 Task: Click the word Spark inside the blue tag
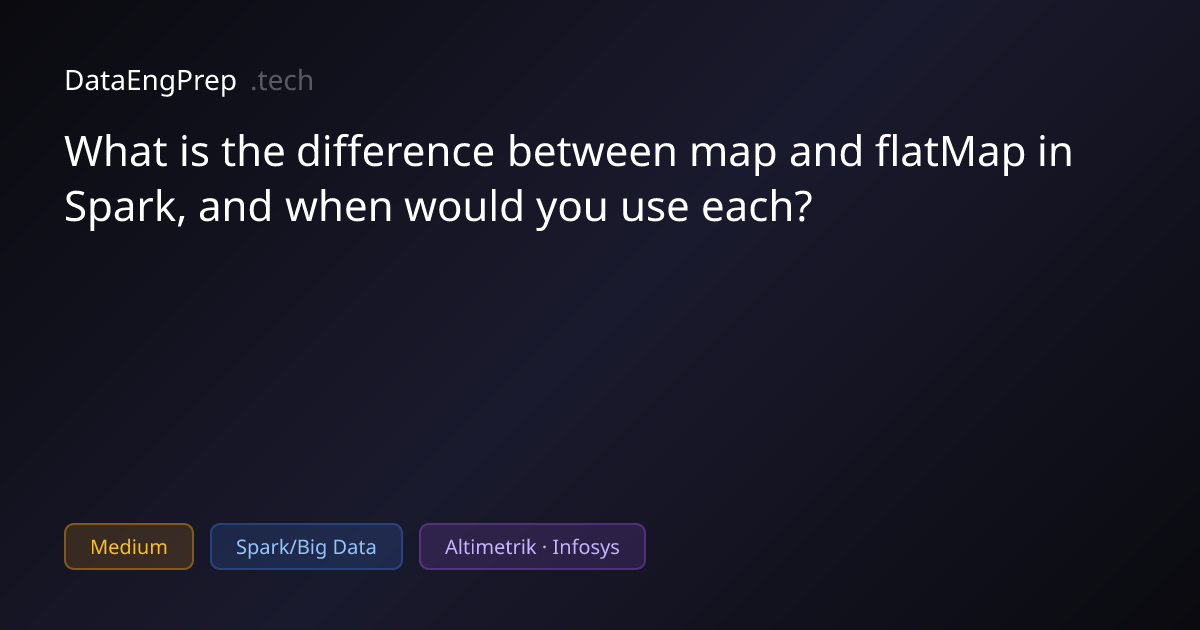pos(261,547)
